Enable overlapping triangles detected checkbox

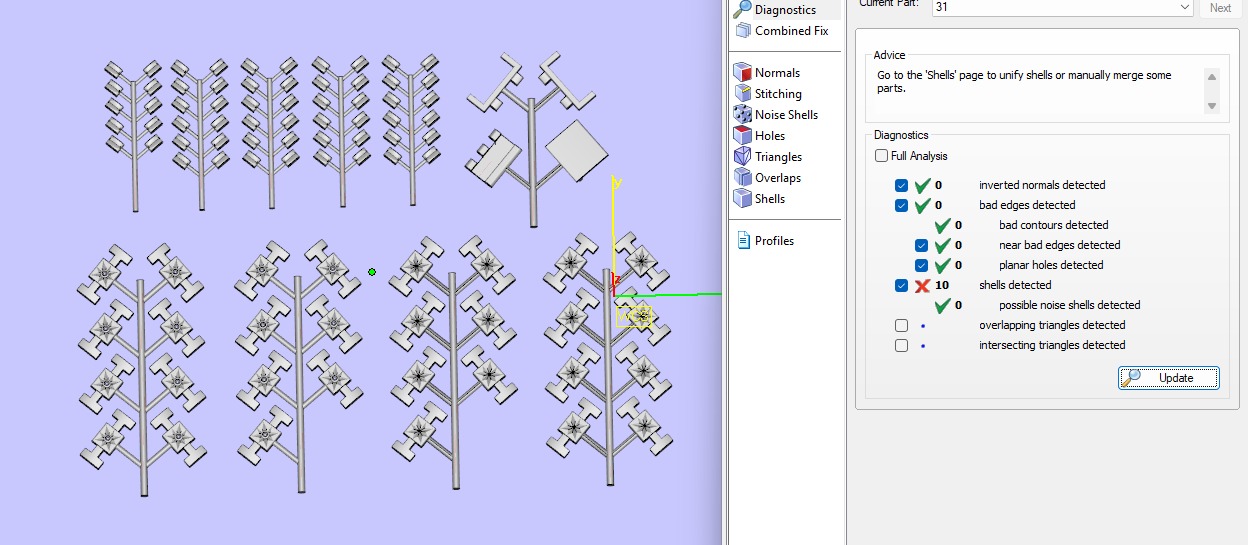point(901,325)
